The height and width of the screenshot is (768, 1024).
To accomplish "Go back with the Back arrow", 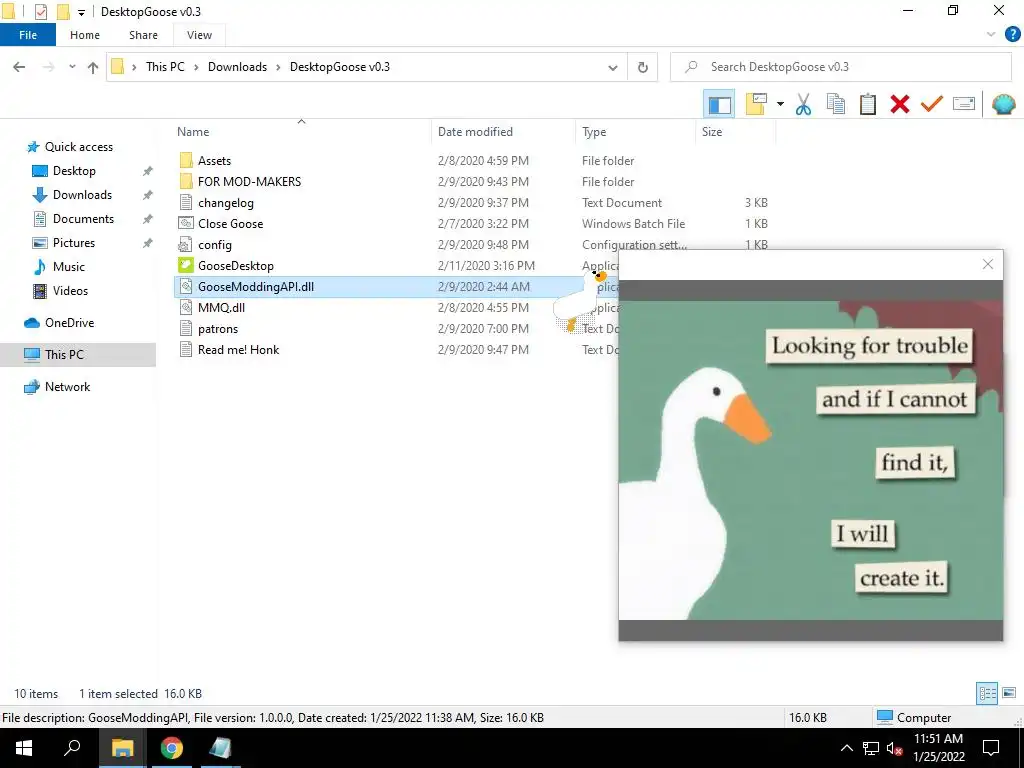I will [x=19, y=67].
